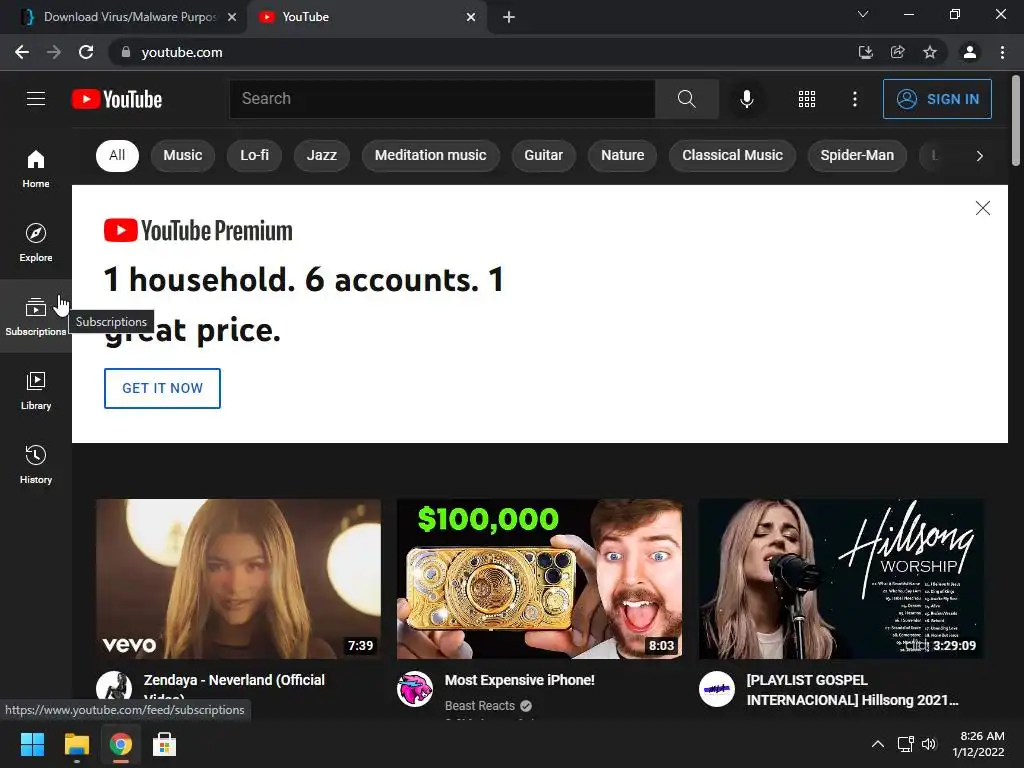Select the Spider-Man chip
This screenshot has height=768, width=1024.
pyautogui.click(x=857, y=155)
